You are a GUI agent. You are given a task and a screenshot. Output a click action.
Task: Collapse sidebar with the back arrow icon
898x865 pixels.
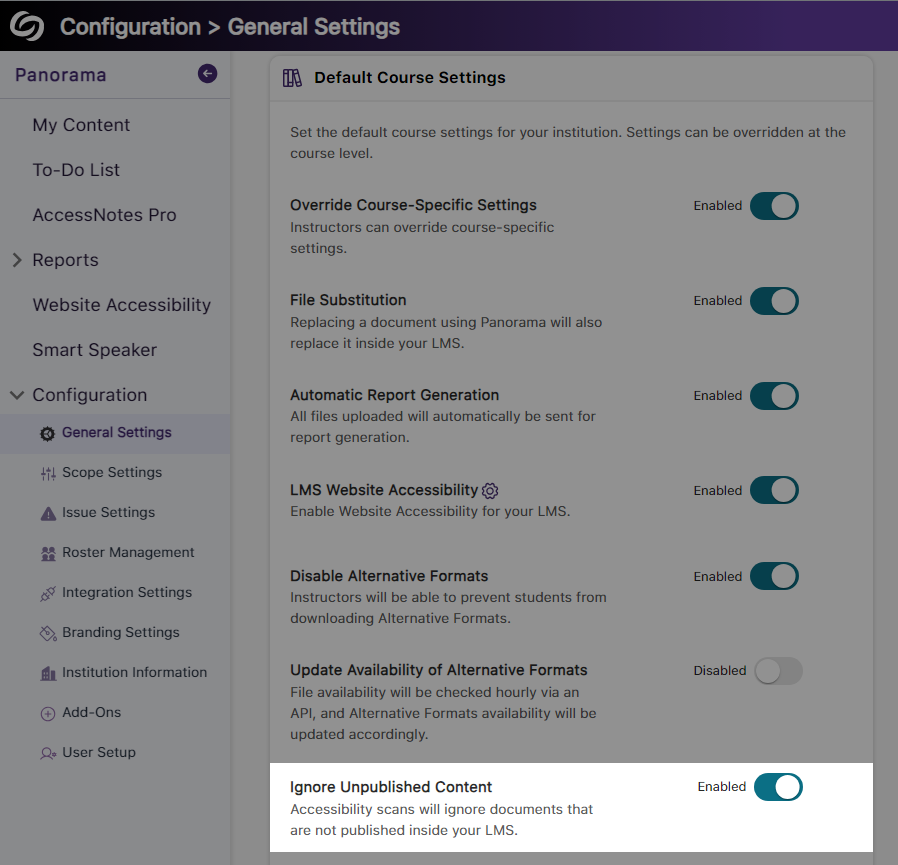pos(207,73)
